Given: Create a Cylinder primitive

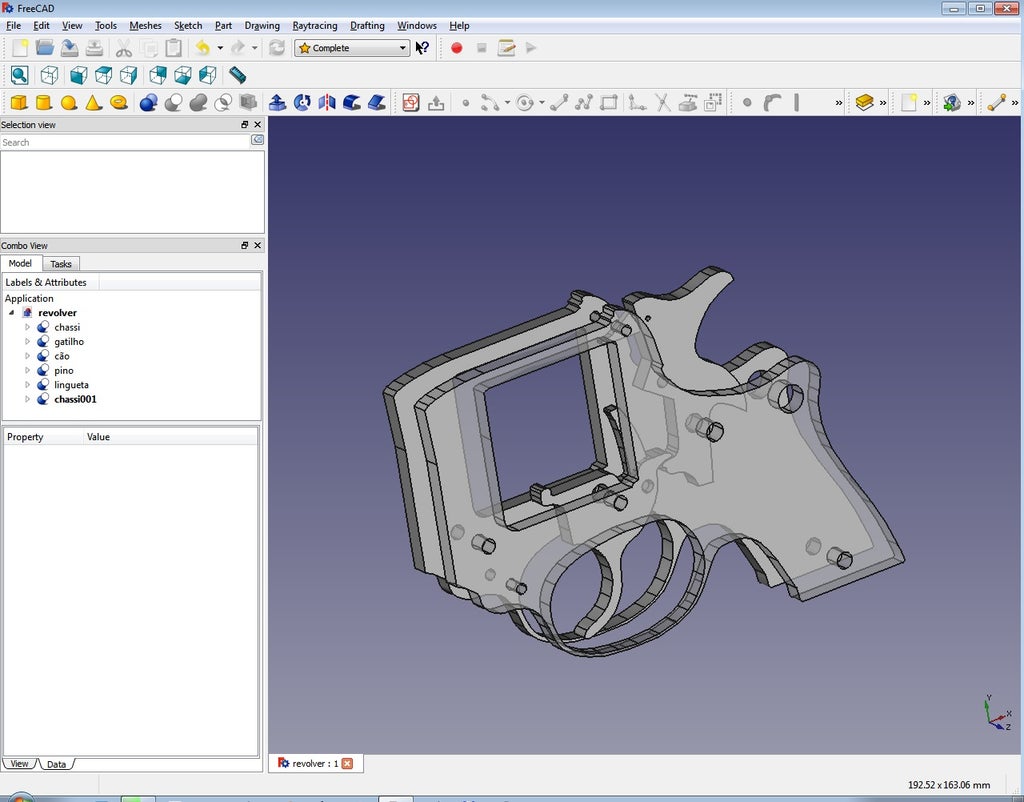Looking at the screenshot, I should click(44, 102).
